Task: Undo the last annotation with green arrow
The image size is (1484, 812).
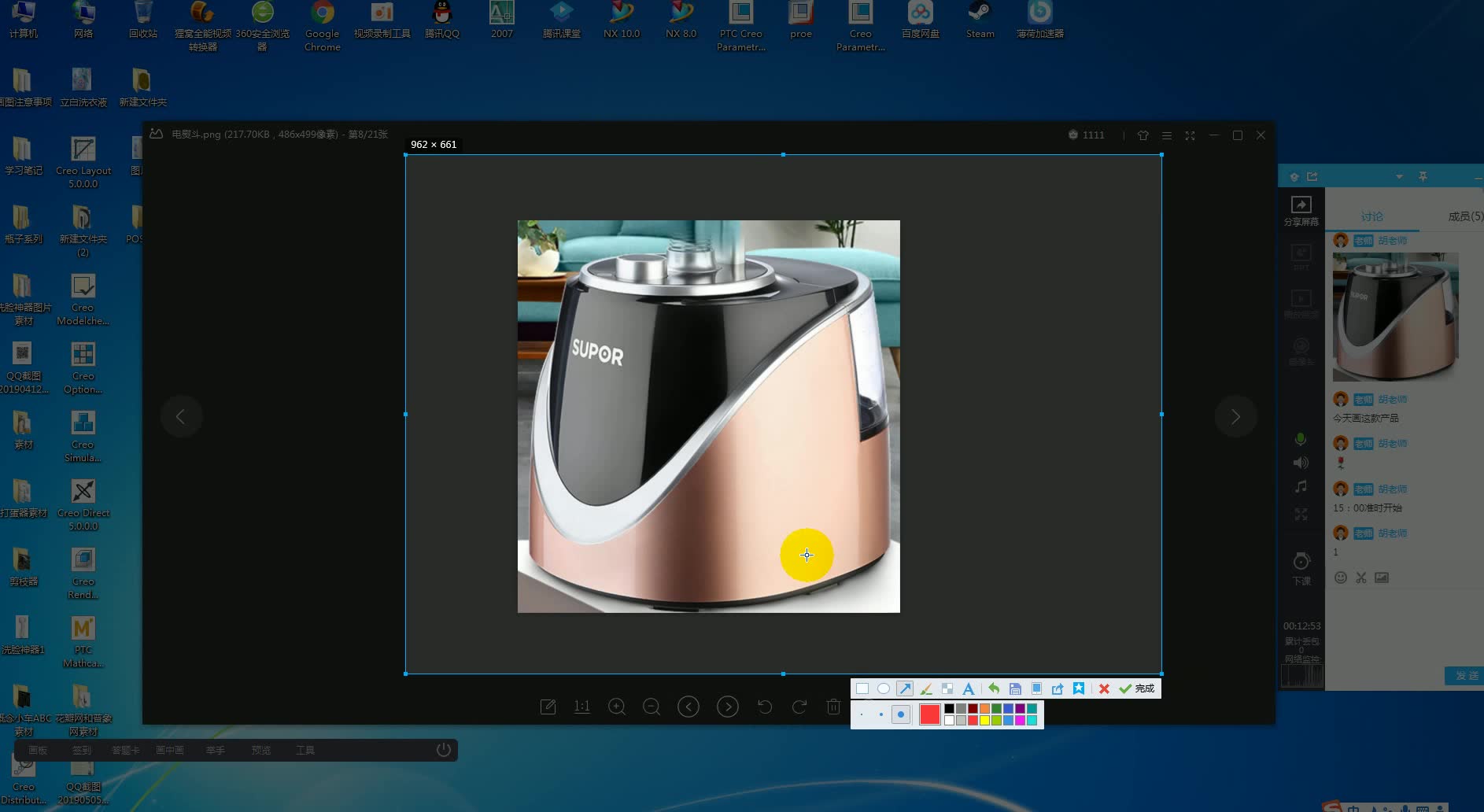Action: tap(994, 688)
